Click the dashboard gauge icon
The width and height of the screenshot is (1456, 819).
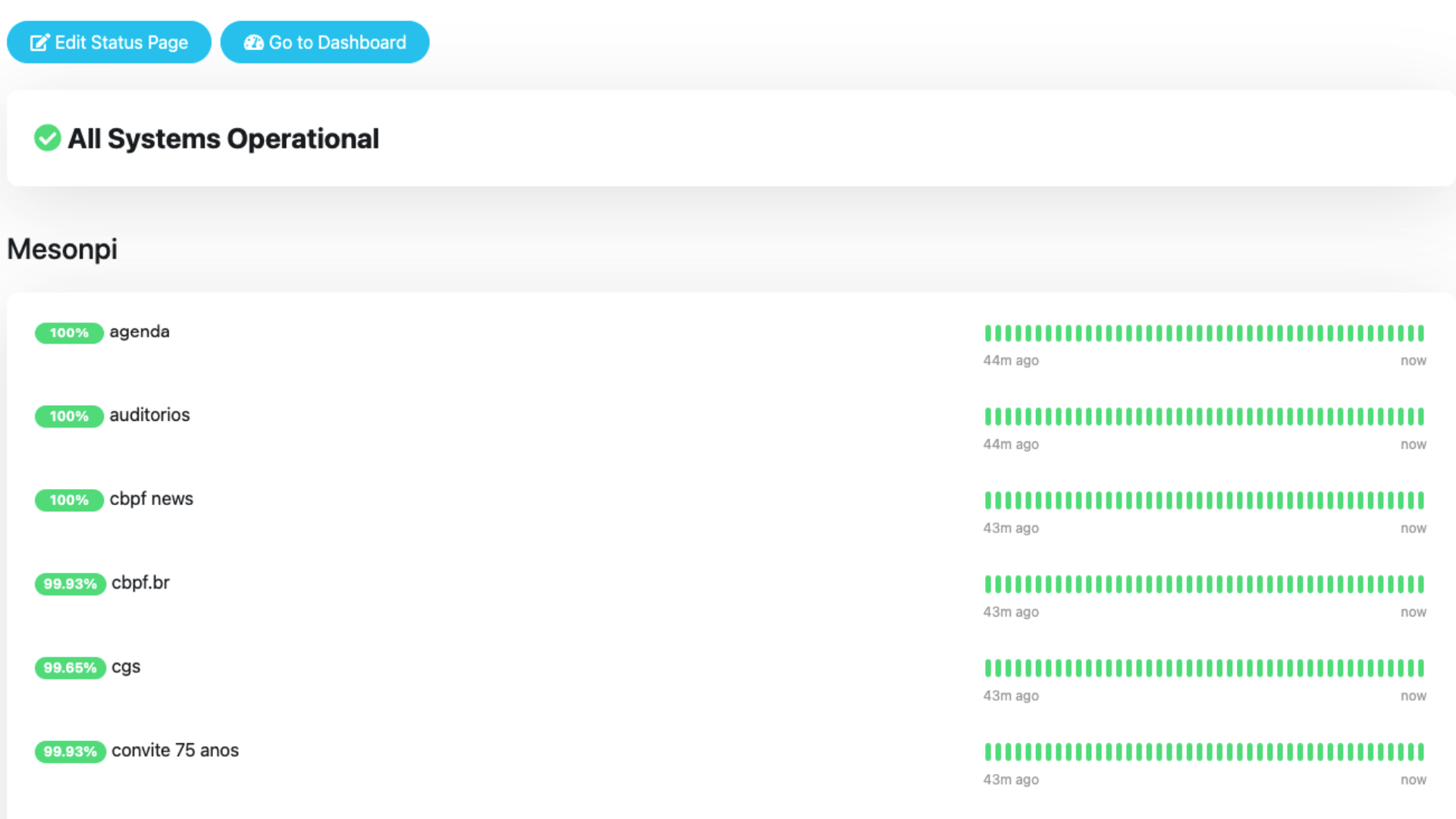(x=253, y=42)
